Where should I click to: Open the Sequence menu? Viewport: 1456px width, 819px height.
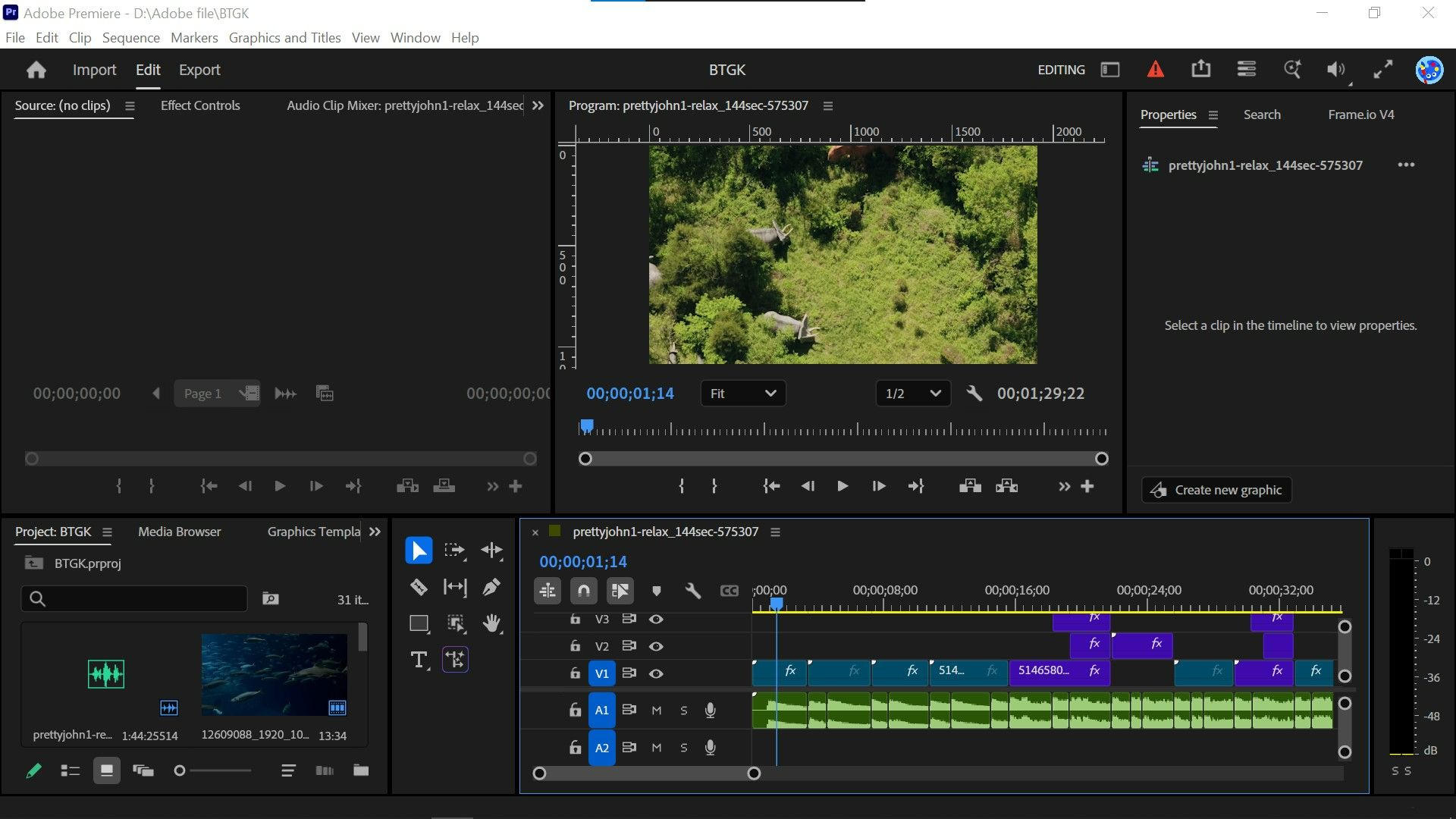click(x=131, y=38)
